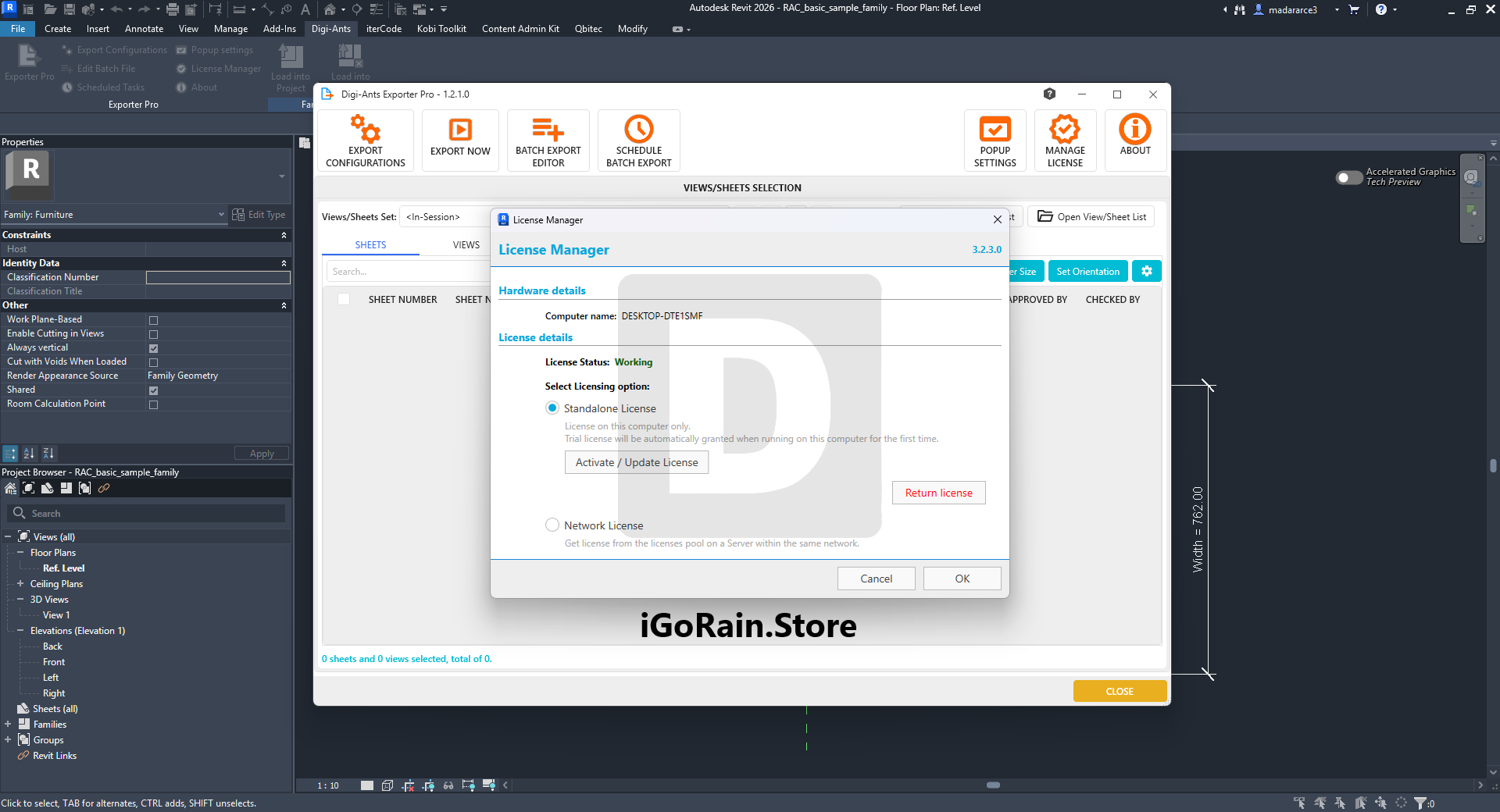
Task: Click the Detail Level square icon
Action: click(x=367, y=785)
